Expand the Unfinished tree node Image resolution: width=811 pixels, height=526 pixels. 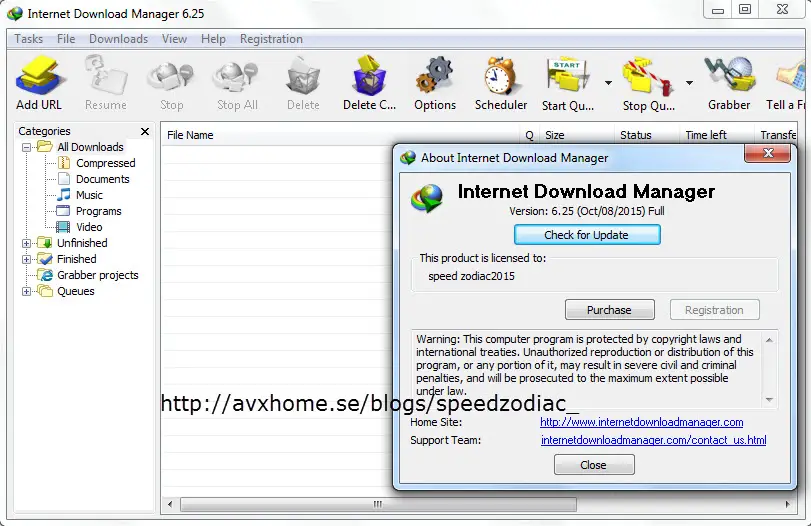(26, 243)
